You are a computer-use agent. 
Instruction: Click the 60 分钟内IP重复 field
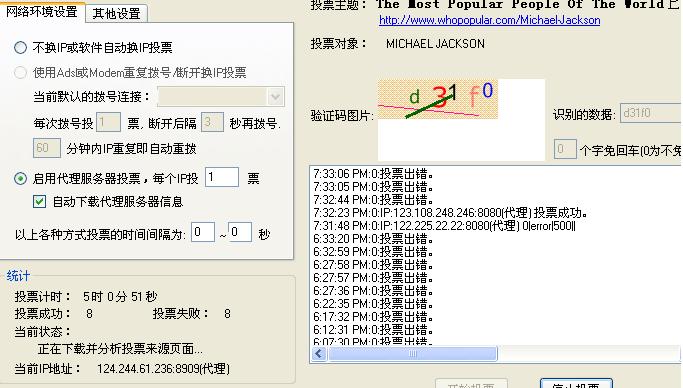47,148
